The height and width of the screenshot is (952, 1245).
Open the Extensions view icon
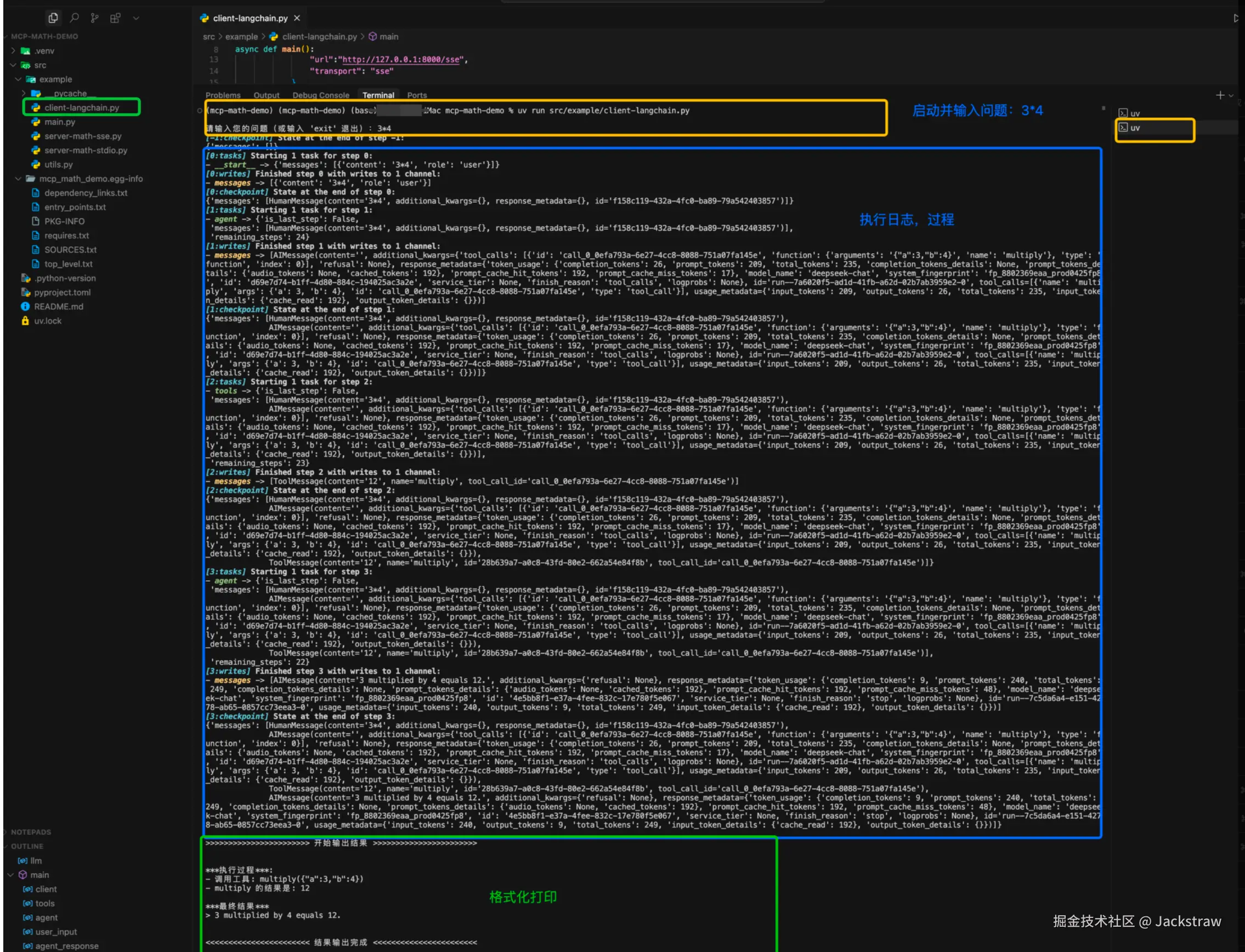pos(116,18)
